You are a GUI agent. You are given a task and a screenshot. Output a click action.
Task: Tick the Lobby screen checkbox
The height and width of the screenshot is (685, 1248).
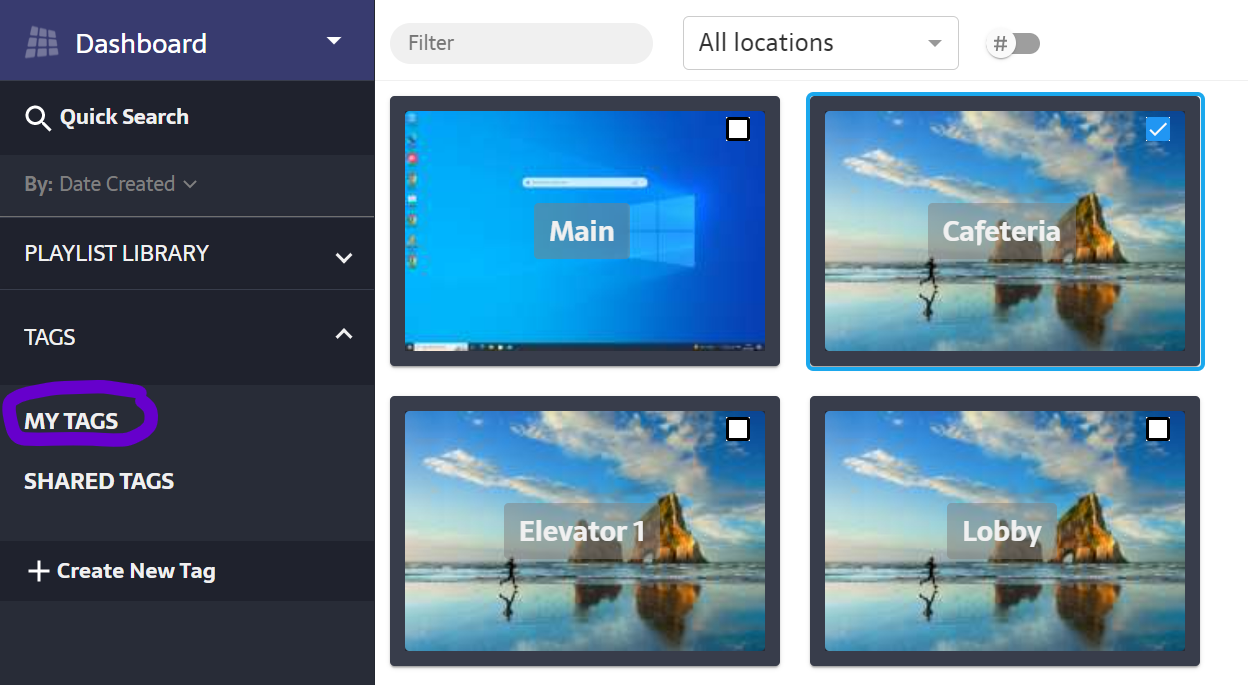pos(1157,429)
